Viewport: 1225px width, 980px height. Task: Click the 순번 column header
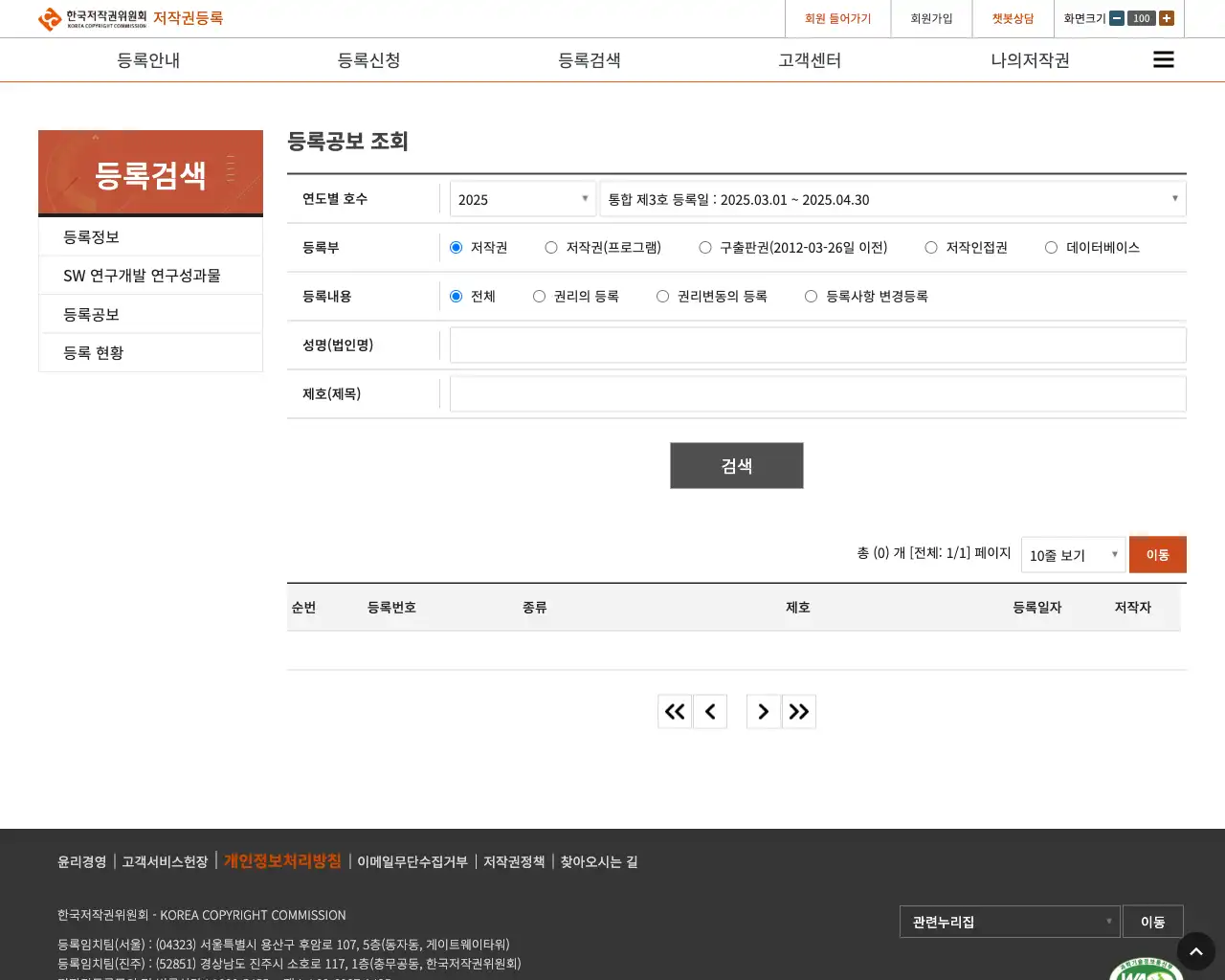(303, 607)
